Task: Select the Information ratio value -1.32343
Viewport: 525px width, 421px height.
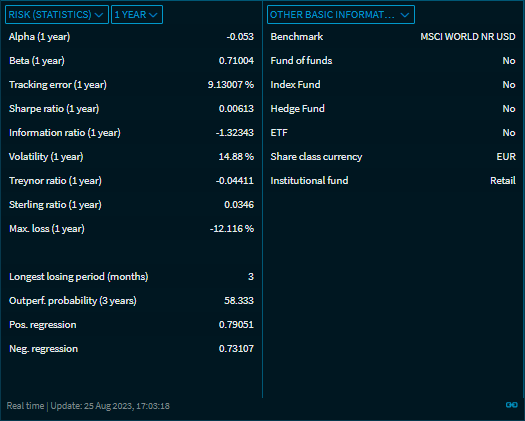Action: tap(234, 133)
